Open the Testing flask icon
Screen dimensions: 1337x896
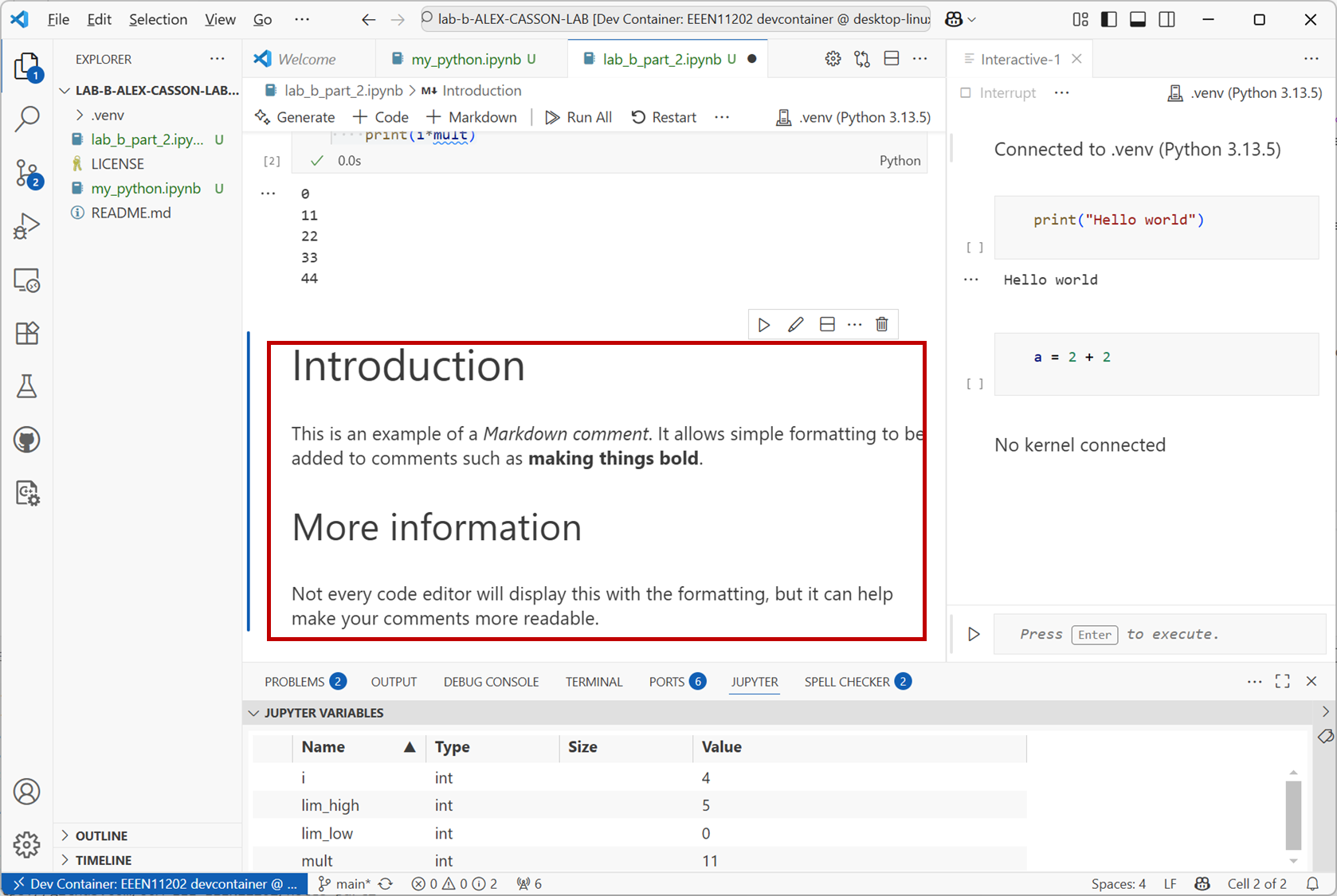(27, 386)
